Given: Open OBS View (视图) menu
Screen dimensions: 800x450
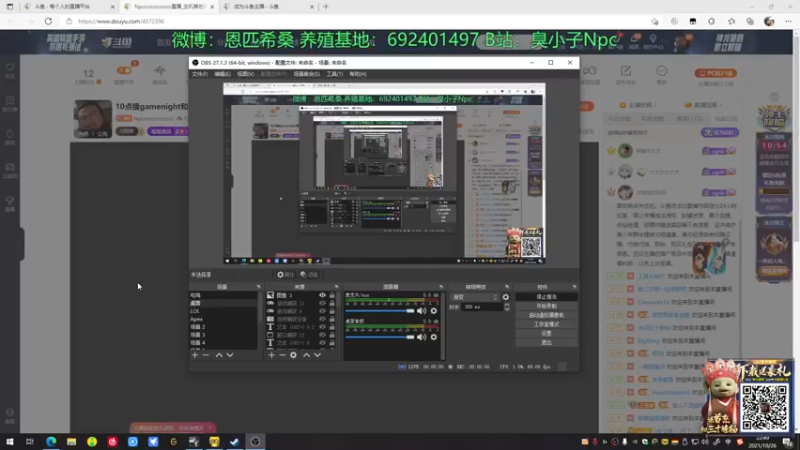Looking at the screenshot, I should click(x=245, y=74).
